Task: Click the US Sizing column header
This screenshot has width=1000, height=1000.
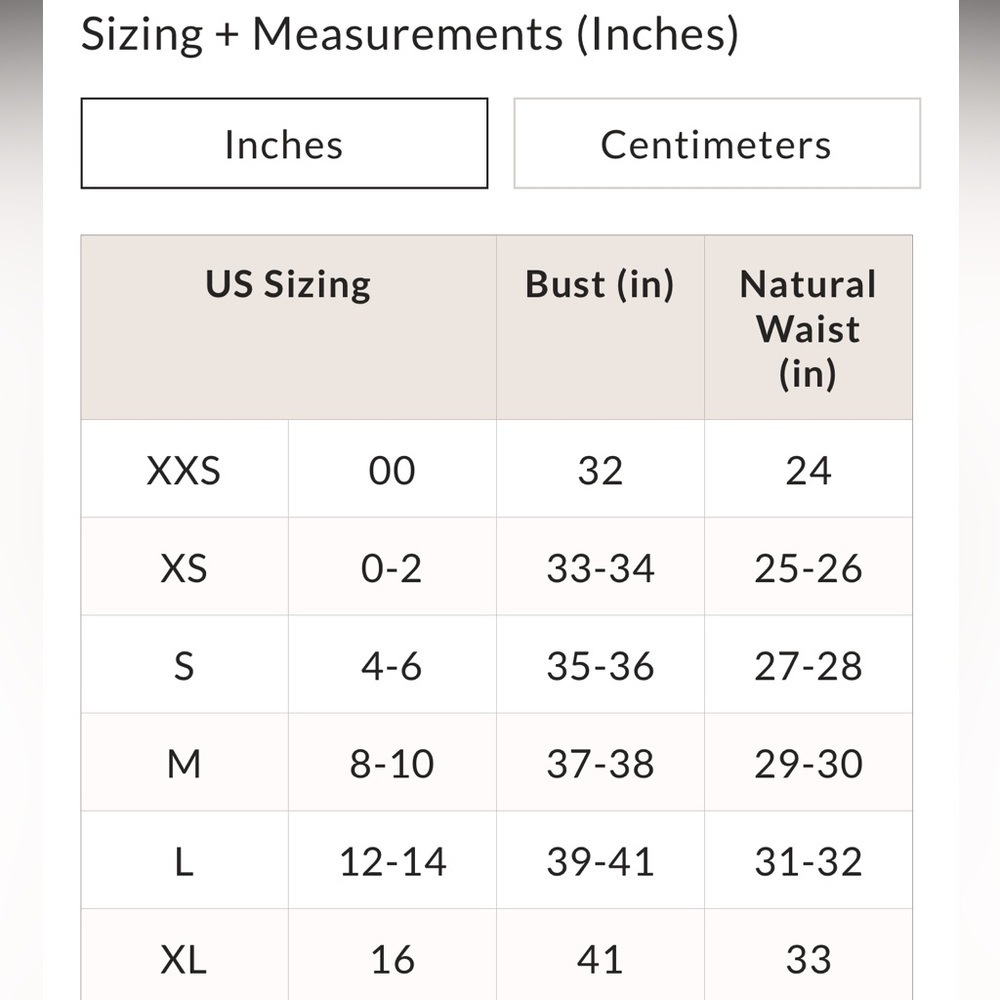Action: click(x=288, y=285)
